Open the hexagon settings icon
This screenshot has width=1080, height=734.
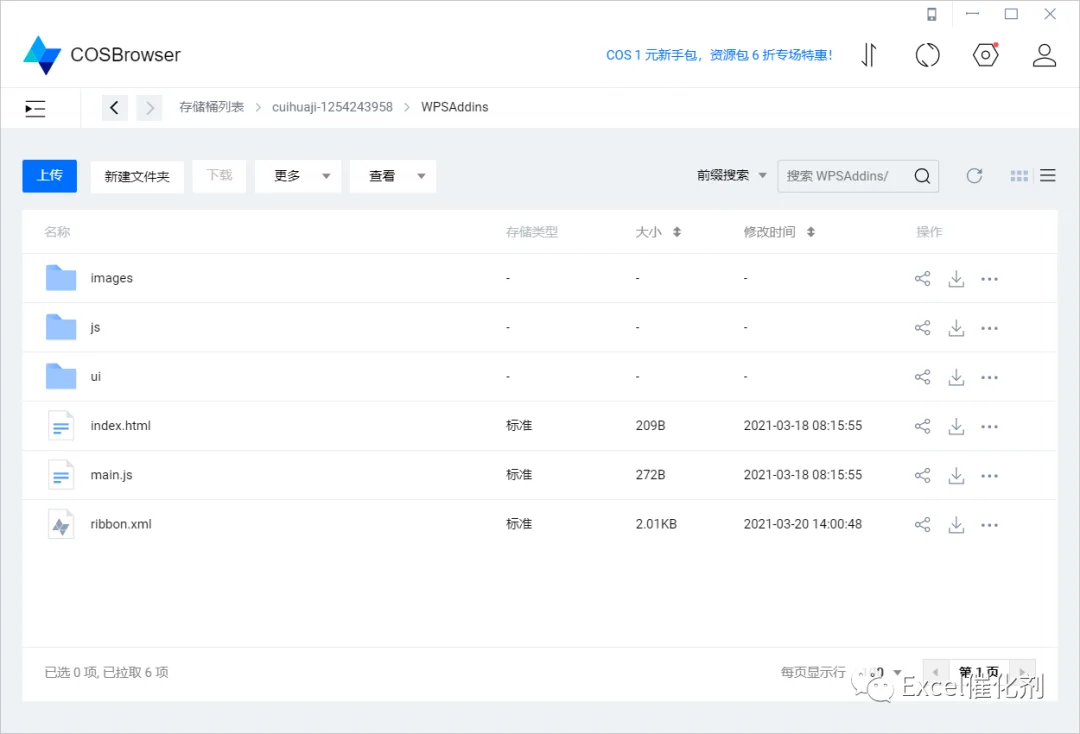(x=986, y=55)
